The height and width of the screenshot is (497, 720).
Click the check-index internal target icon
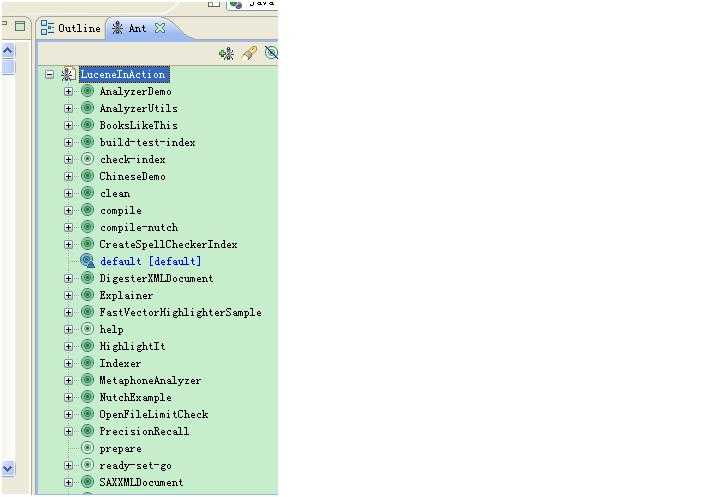(87, 159)
